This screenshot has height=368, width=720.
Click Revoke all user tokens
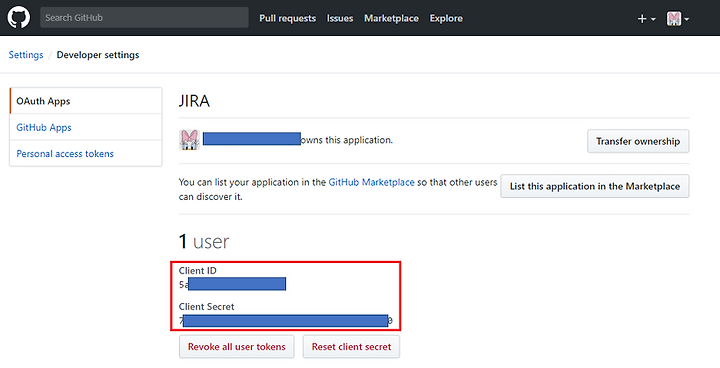pyautogui.click(x=236, y=347)
